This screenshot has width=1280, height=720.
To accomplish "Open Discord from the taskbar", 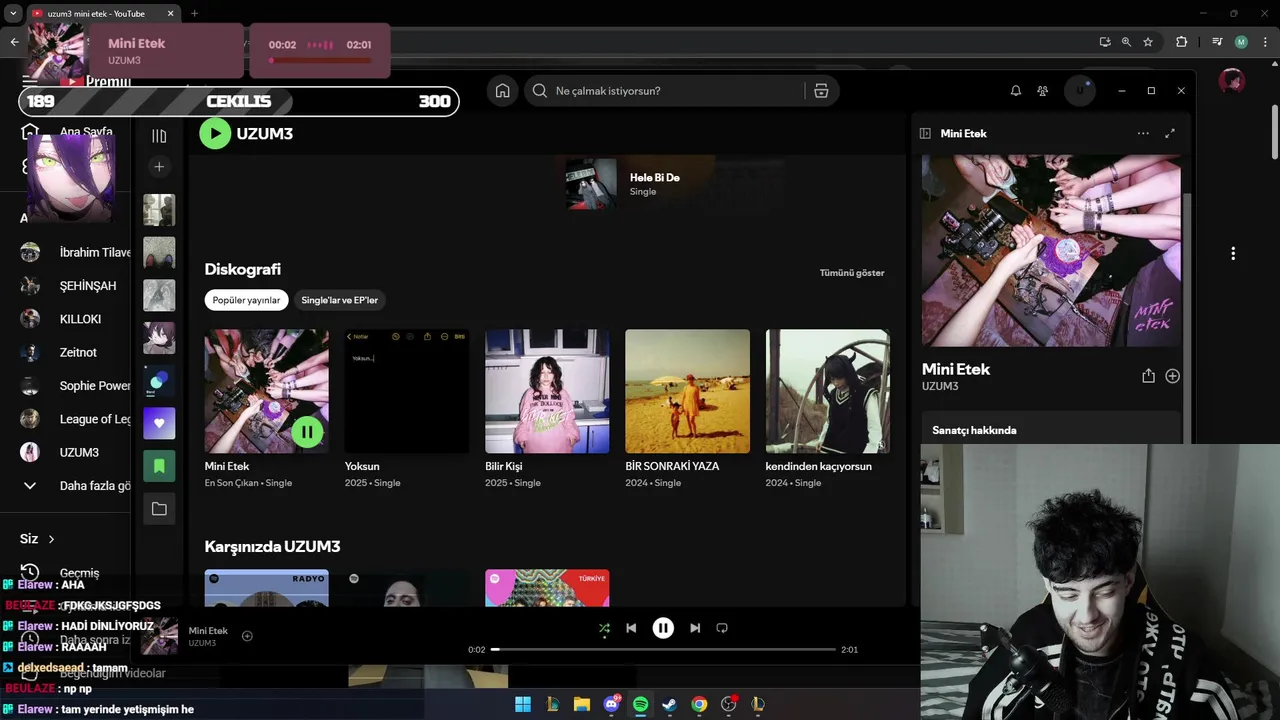I will tap(611, 704).
